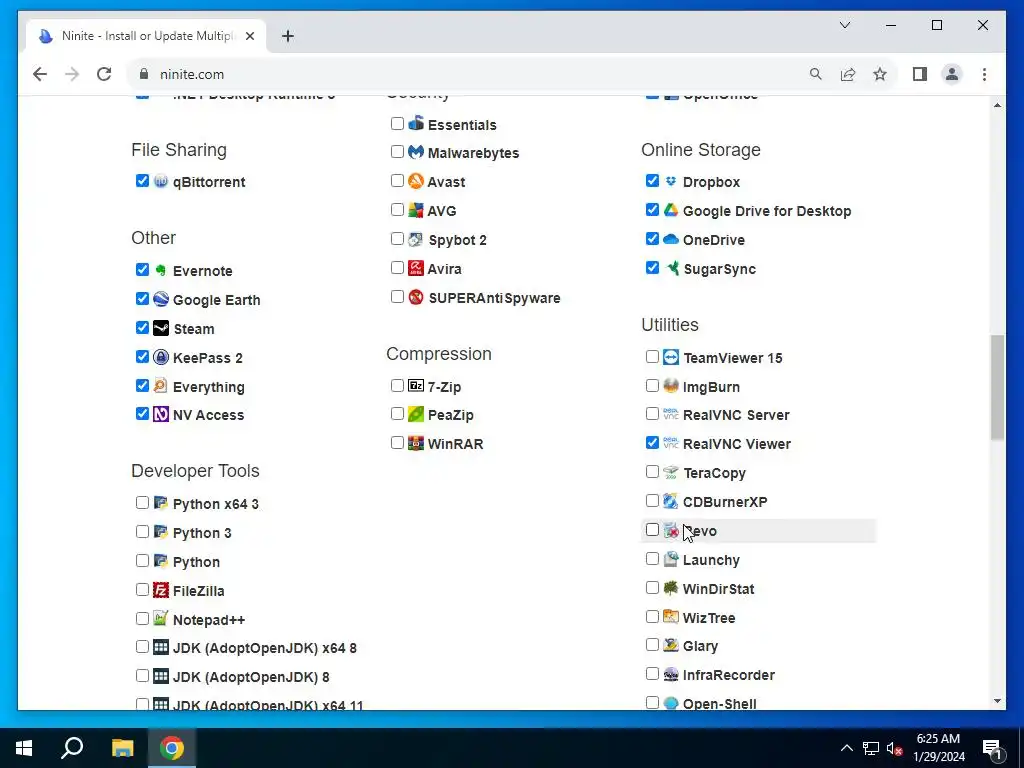Click the Steam logo icon
The height and width of the screenshot is (768, 1024).
pyautogui.click(x=161, y=328)
